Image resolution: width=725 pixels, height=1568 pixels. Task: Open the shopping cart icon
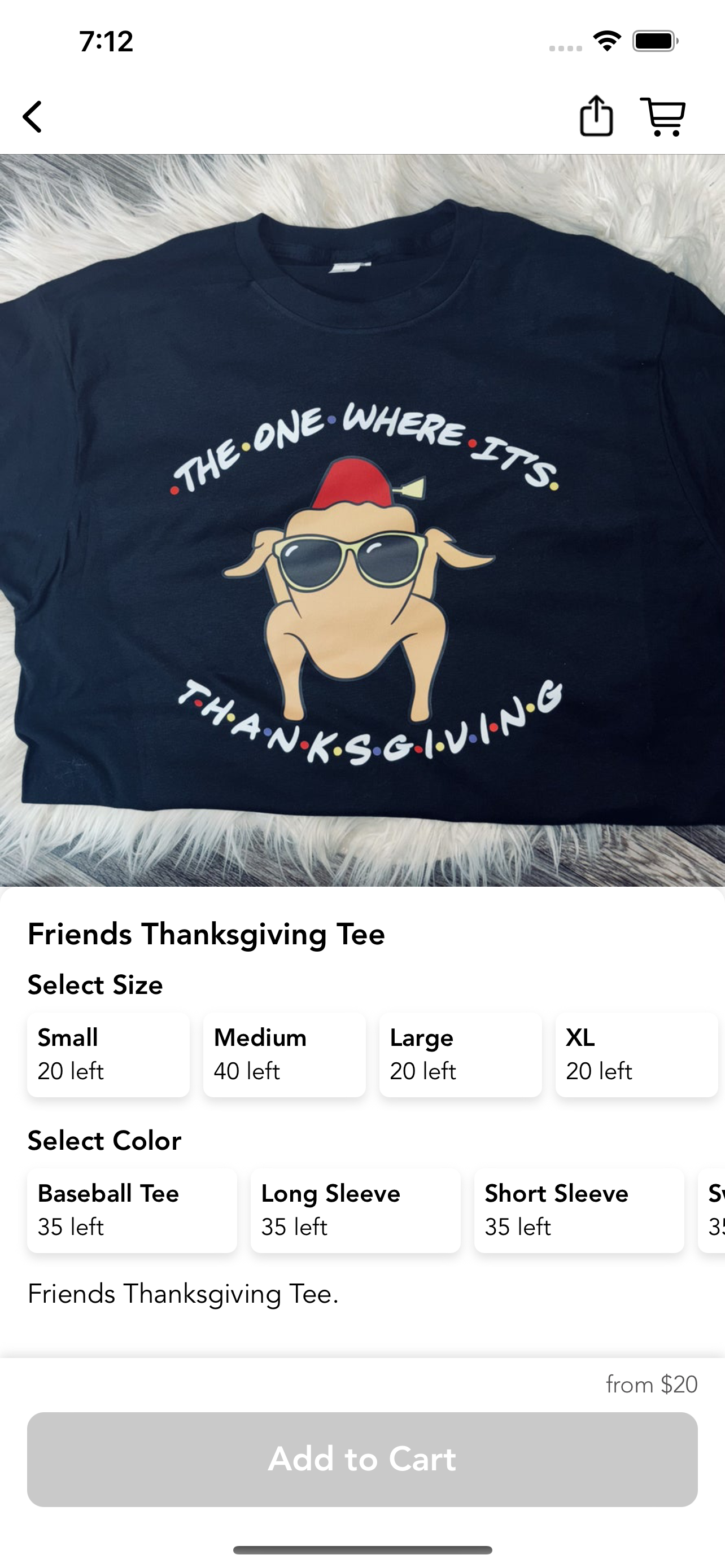coord(663,116)
